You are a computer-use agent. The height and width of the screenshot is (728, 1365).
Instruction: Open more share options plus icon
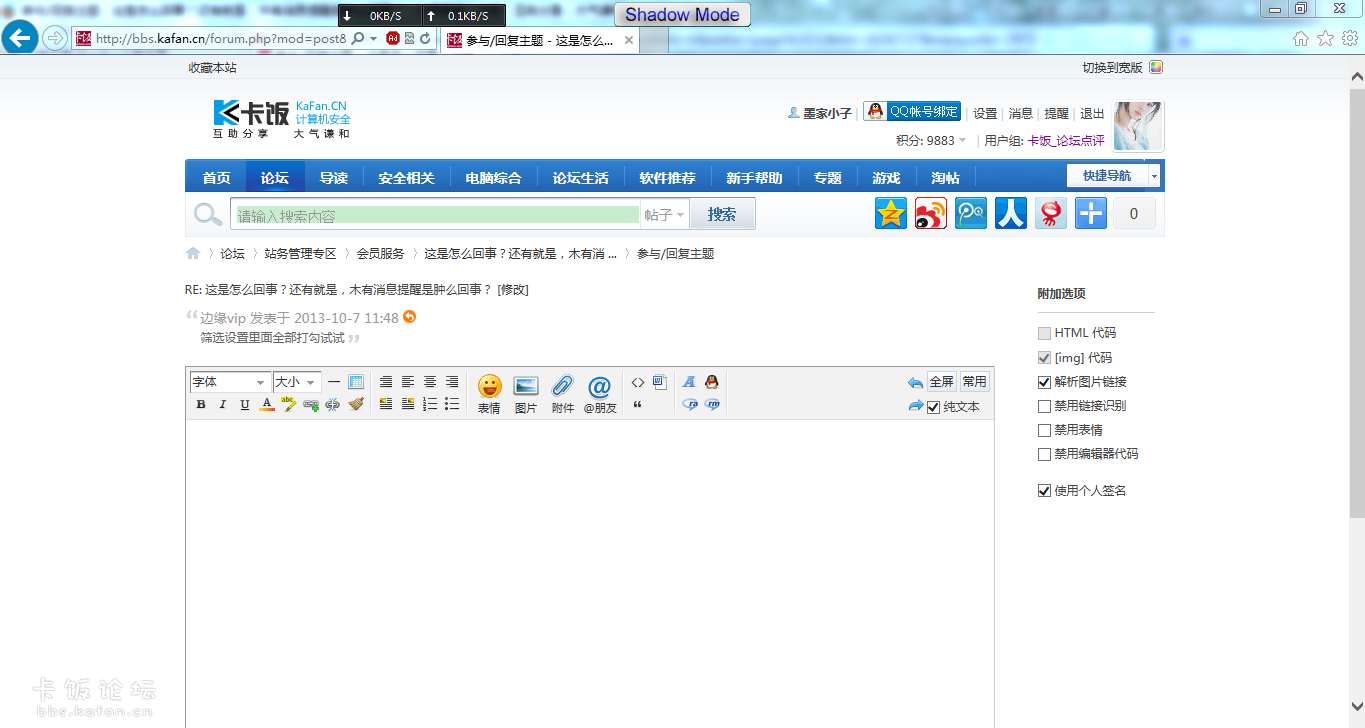tap(1091, 213)
